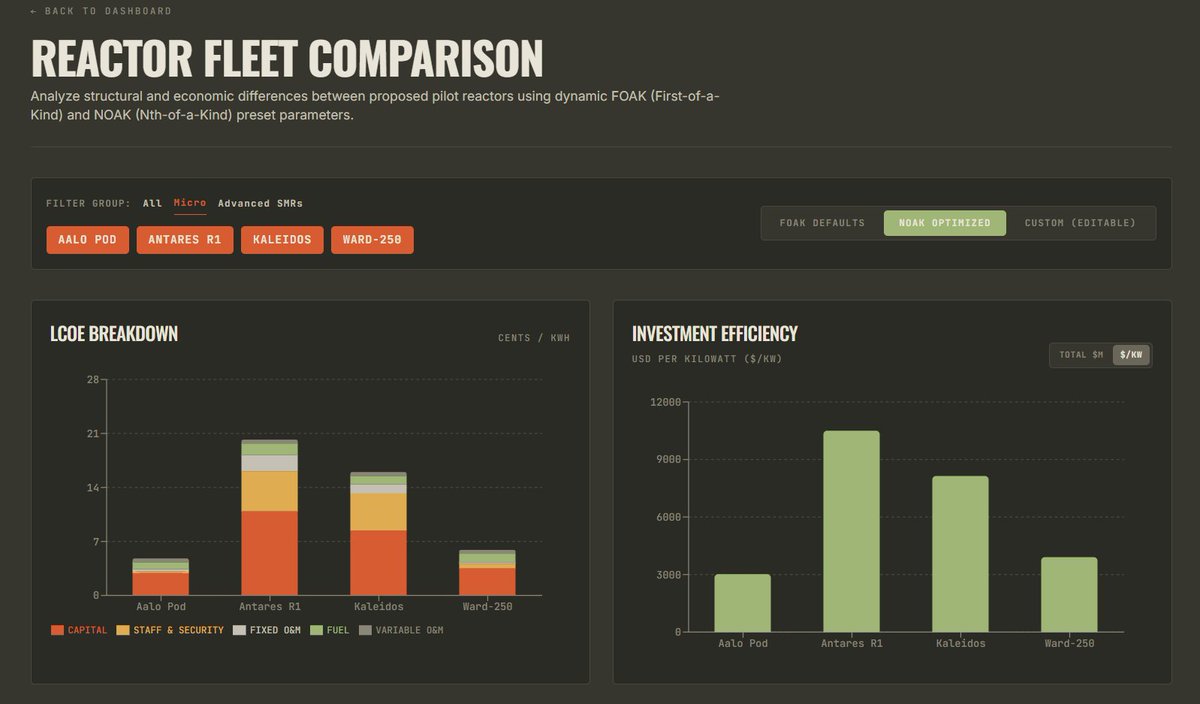The image size is (1200, 704).
Task: Click the Capital legend color swatch
Action: pyautogui.click(x=57, y=631)
